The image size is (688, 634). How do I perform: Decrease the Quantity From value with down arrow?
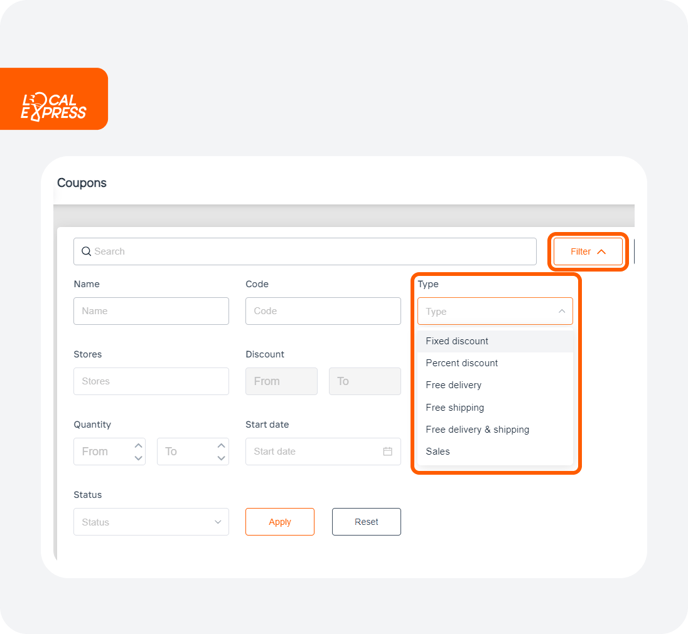coord(138,458)
